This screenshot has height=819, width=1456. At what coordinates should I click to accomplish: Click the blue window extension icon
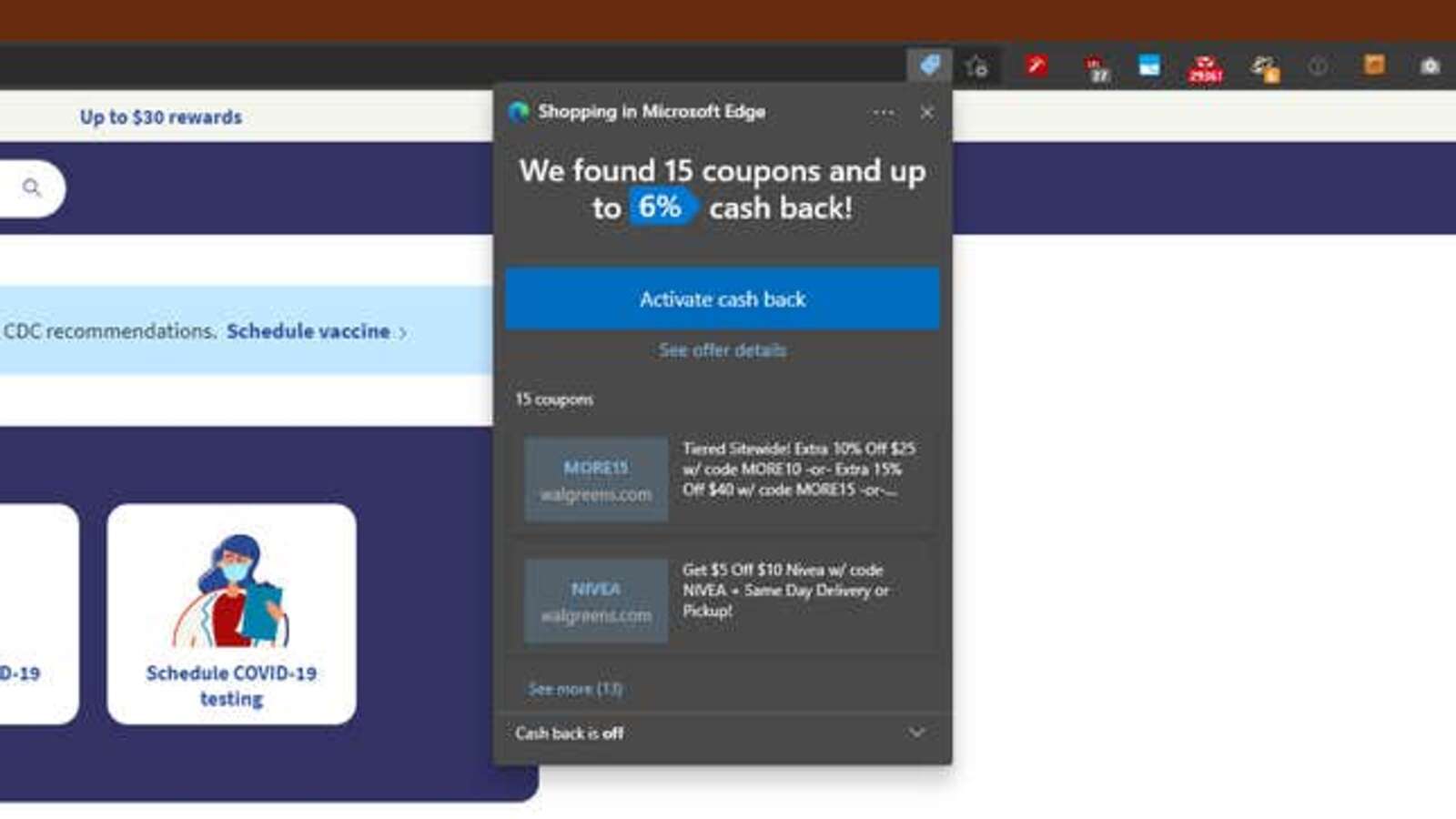[1149, 66]
